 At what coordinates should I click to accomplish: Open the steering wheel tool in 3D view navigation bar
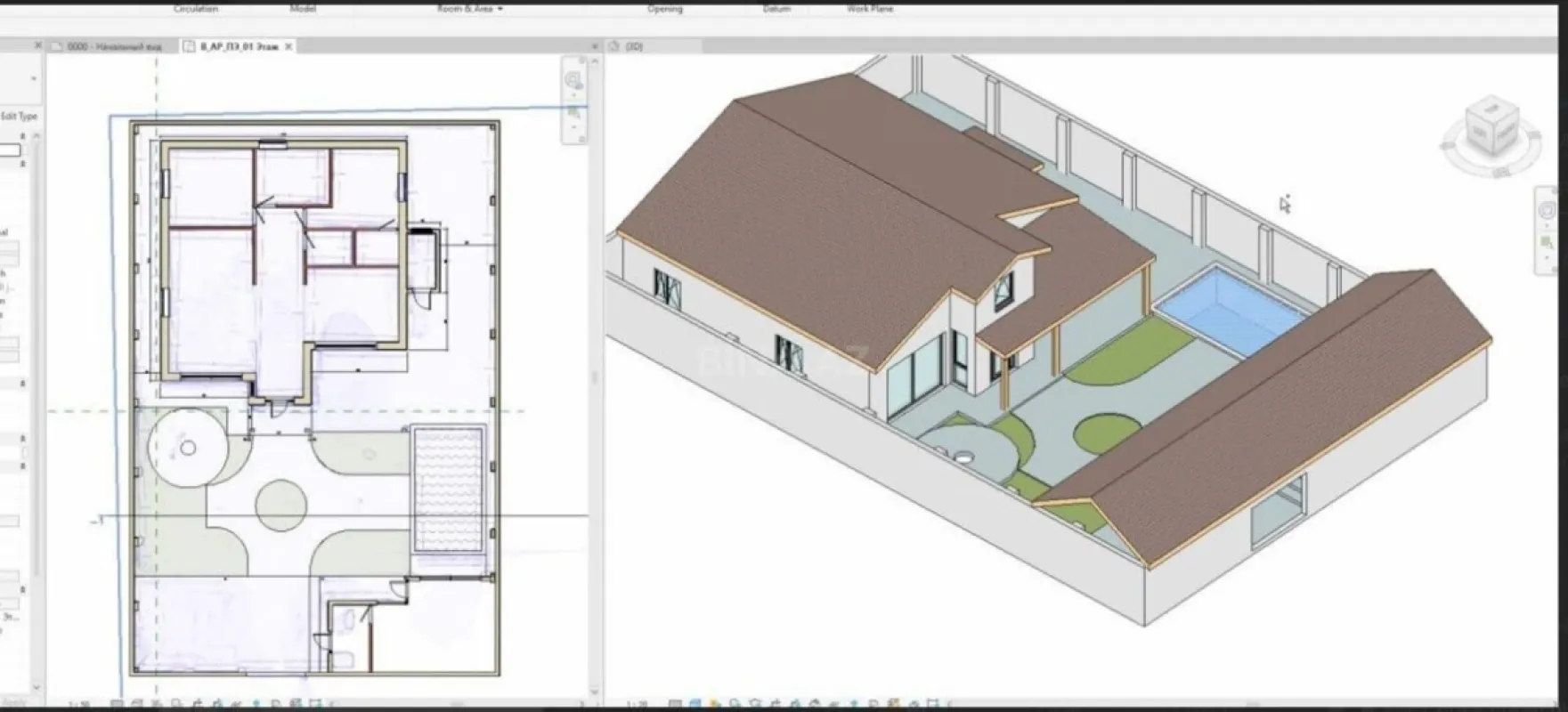click(x=1547, y=211)
